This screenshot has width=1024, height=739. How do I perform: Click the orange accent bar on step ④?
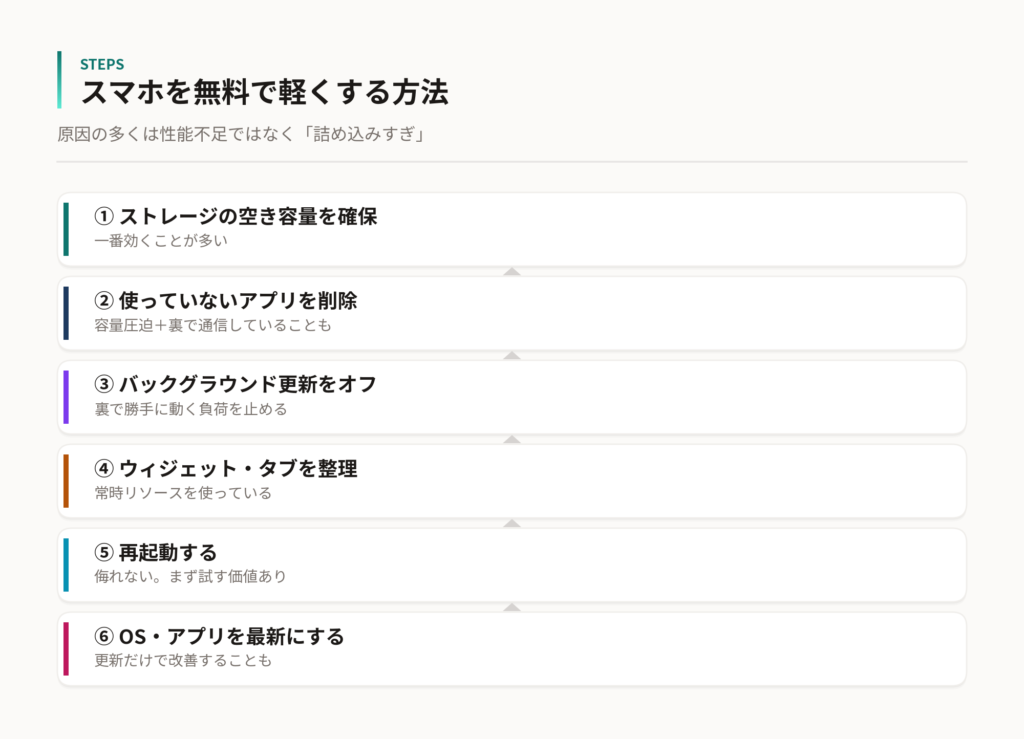66,481
